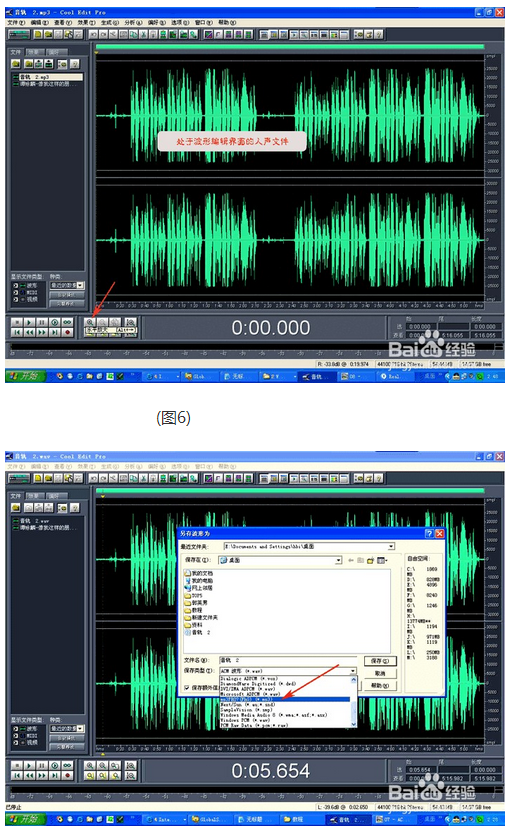Click 取消 cancel button in save dialog
The image size is (506, 827).
click(x=380, y=674)
